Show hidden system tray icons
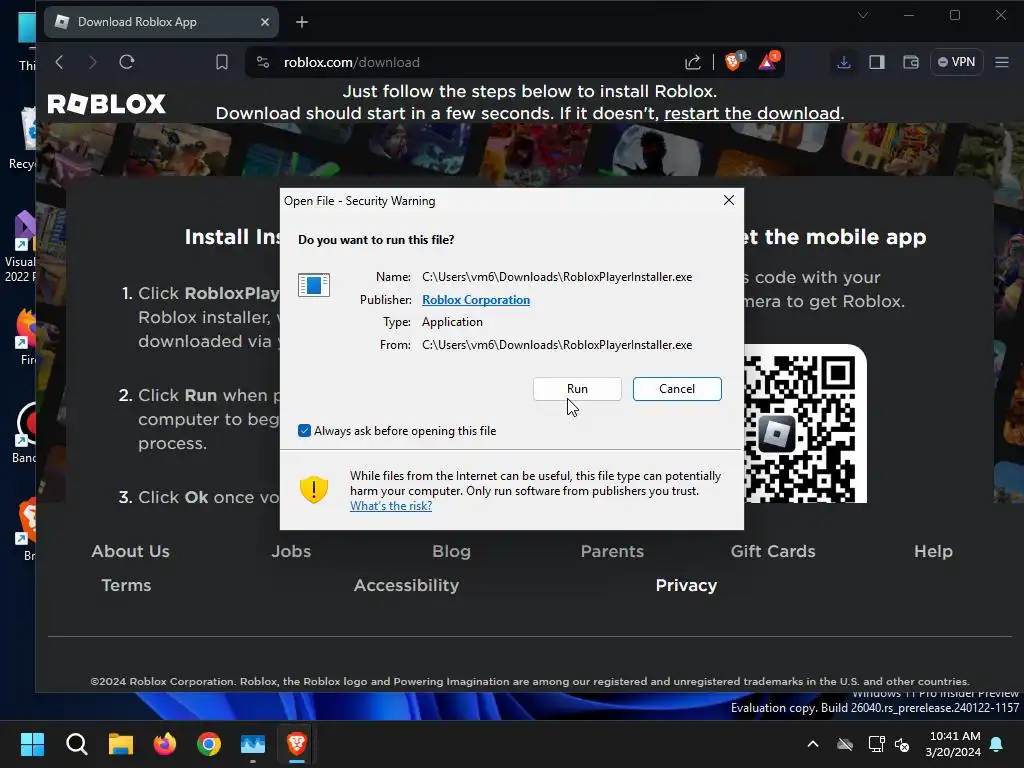 pyautogui.click(x=813, y=744)
